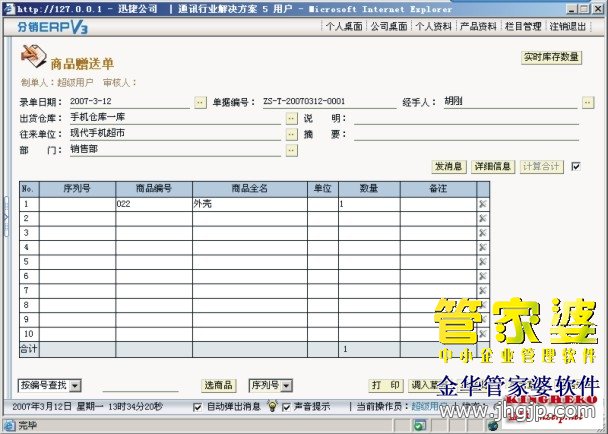This screenshot has height=434, width=608.
Task: Click the 分销ERP V3 logo
Action: [x=52, y=27]
